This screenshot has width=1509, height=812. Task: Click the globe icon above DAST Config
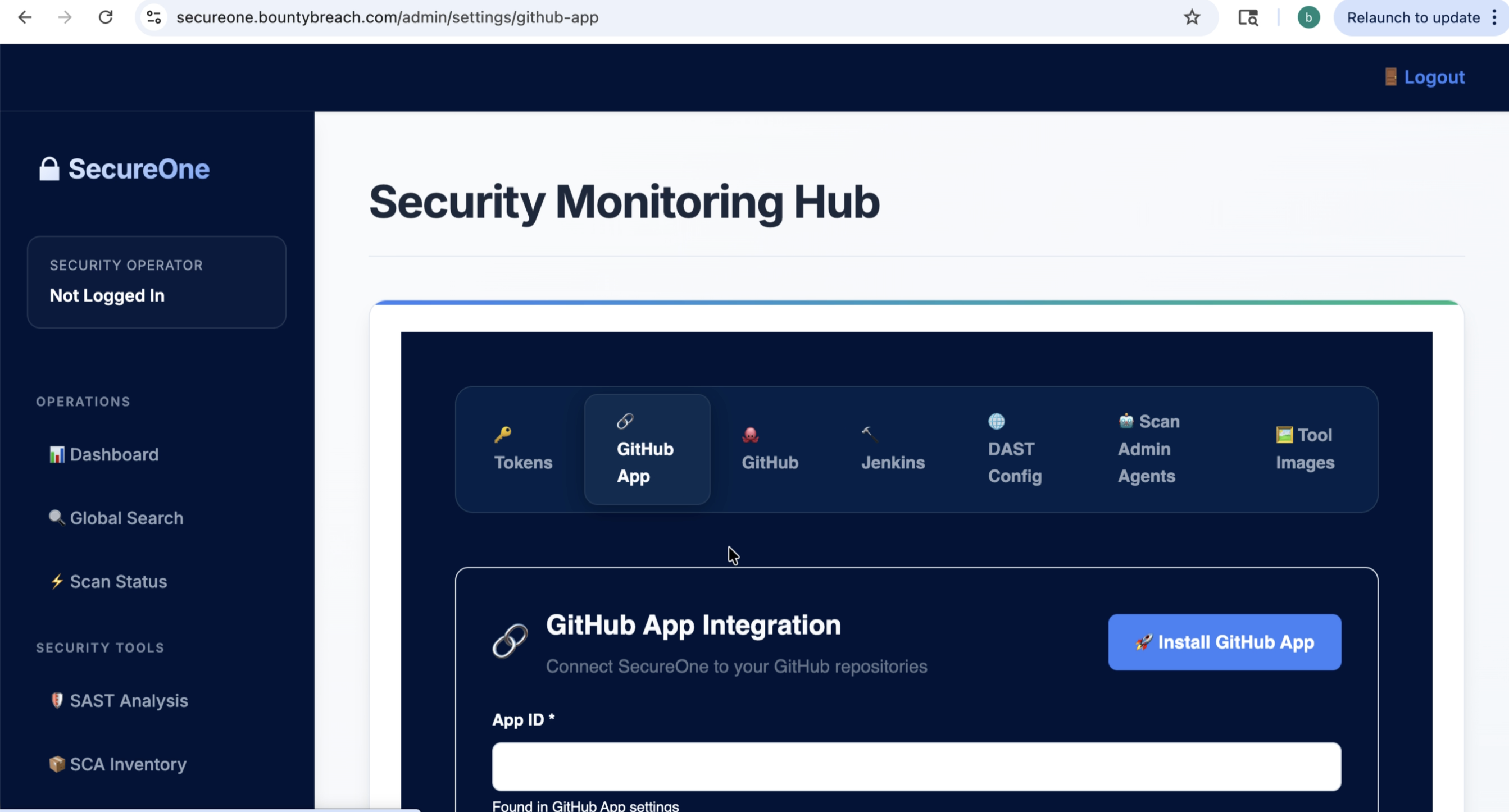coord(997,421)
